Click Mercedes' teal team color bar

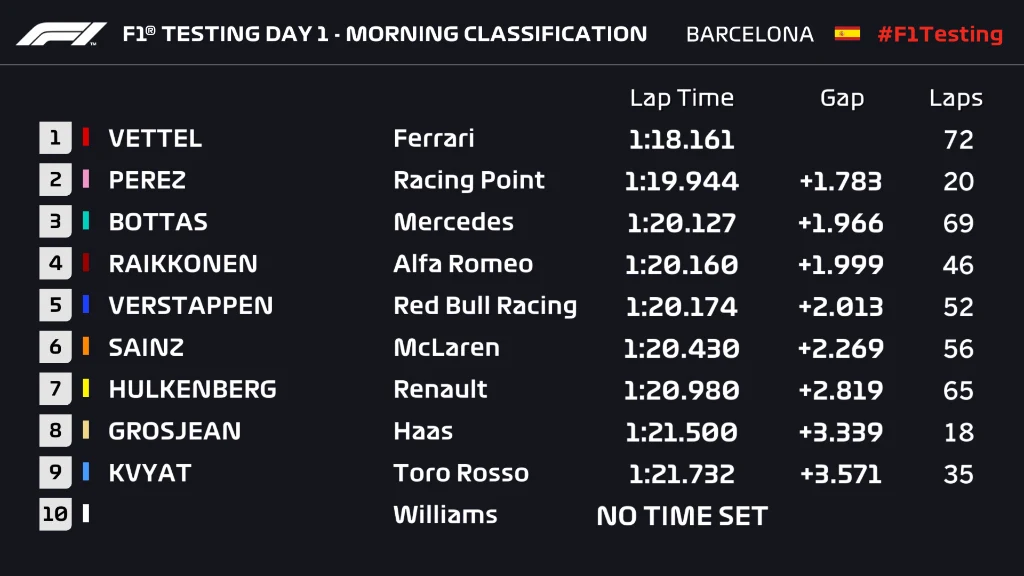86,222
